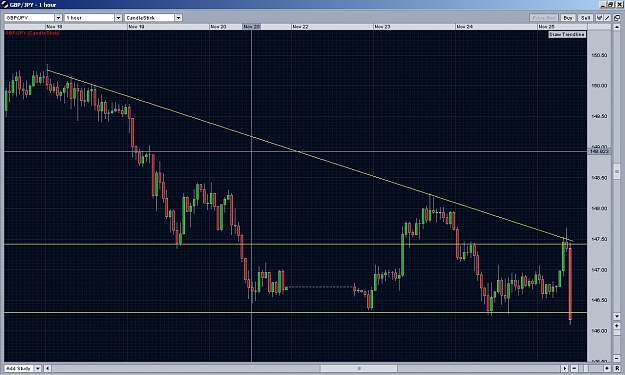Image resolution: width=625 pixels, height=375 pixels.
Task: Click the Nov 18 date header
Action: tap(54, 27)
